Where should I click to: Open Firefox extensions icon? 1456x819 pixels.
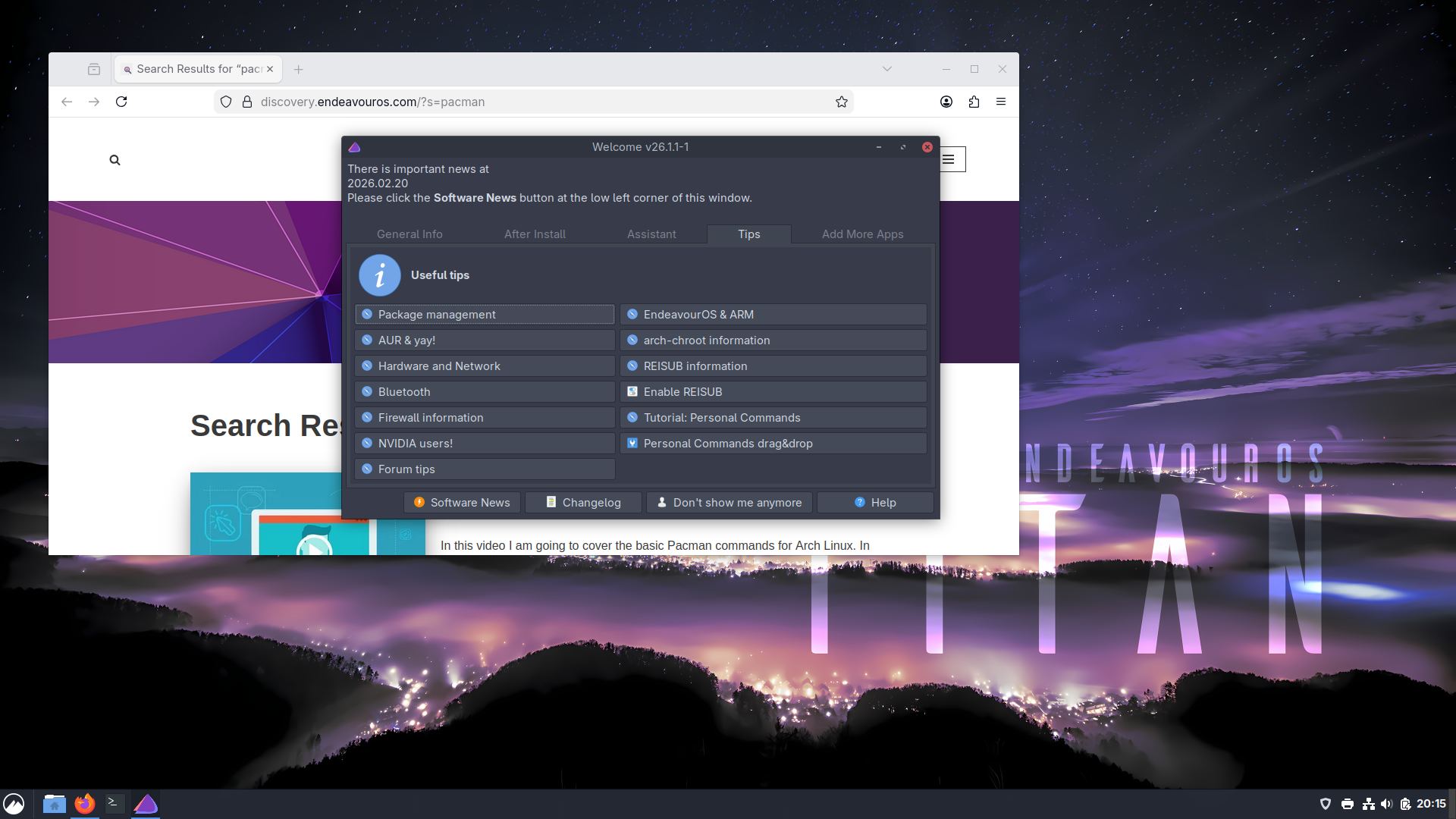(x=974, y=102)
